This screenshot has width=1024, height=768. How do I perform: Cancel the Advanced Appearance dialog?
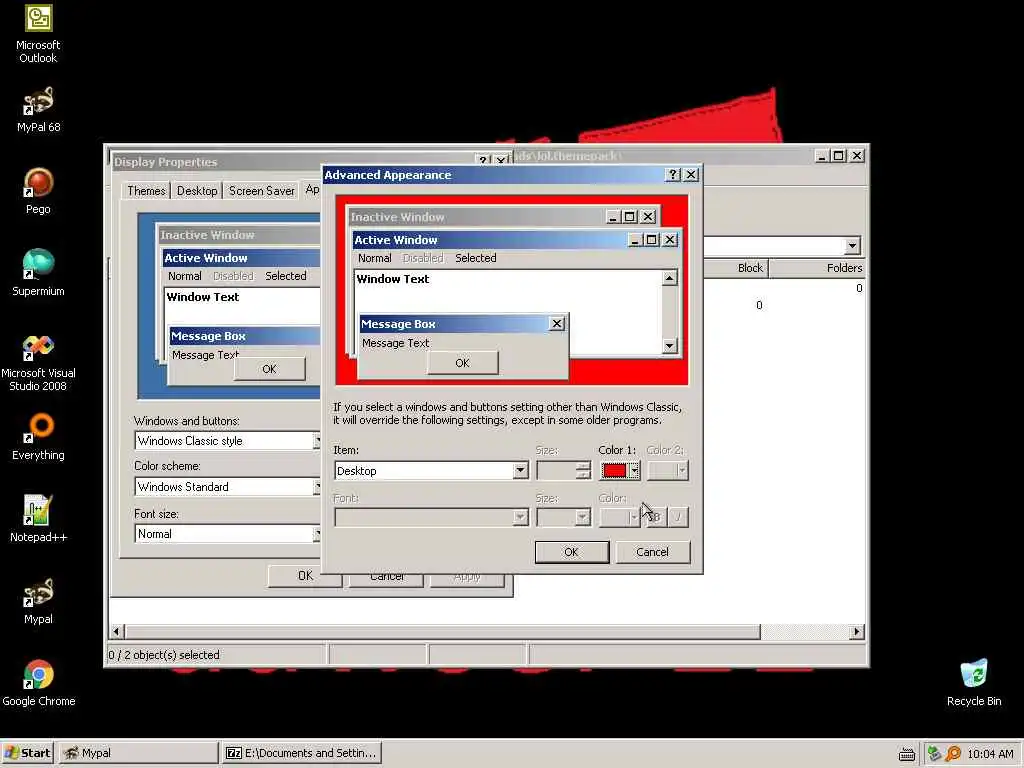pyautogui.click(x=652, y=552)
